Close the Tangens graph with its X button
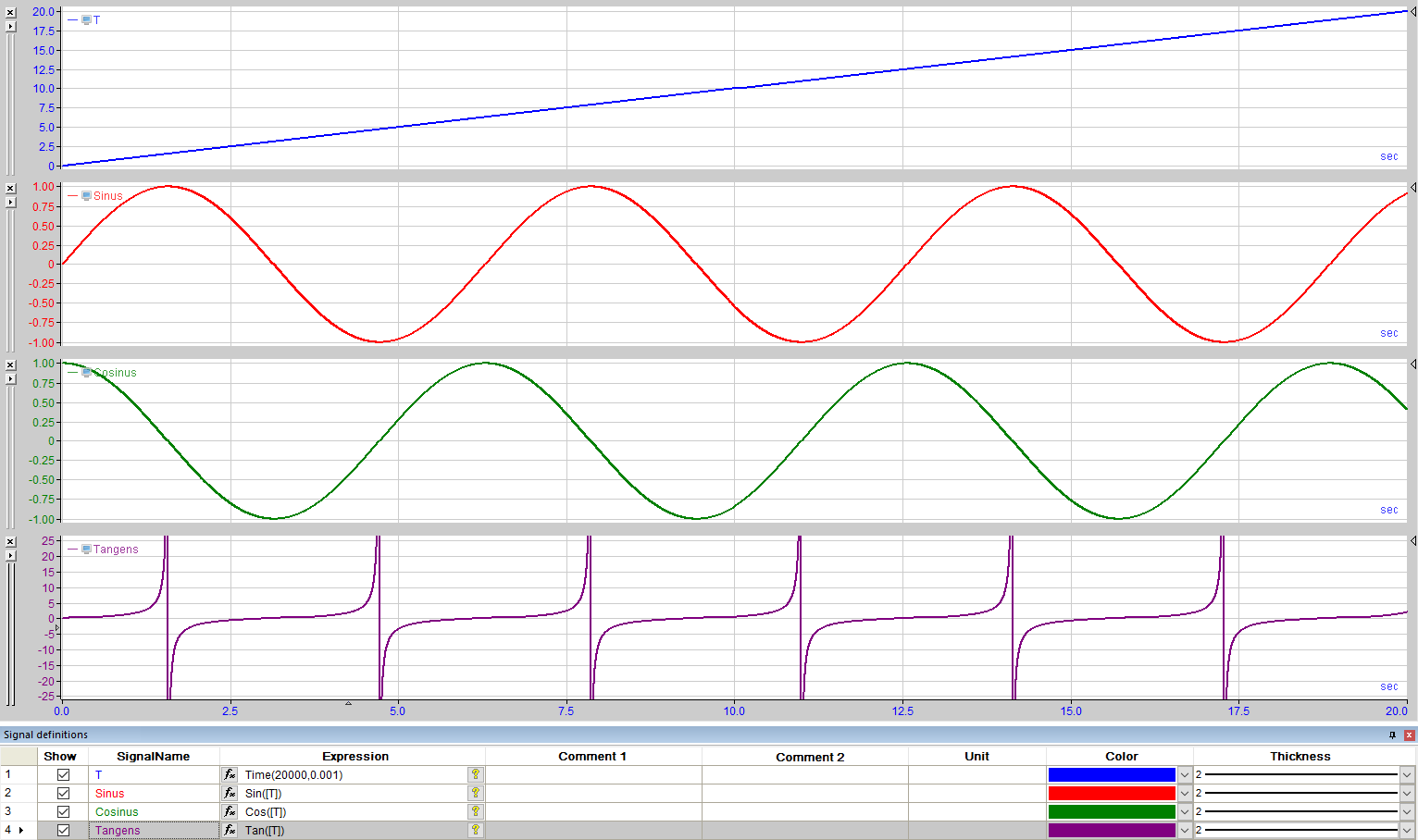This screenshot has height=840, width=1418. (x=10, y=542)
